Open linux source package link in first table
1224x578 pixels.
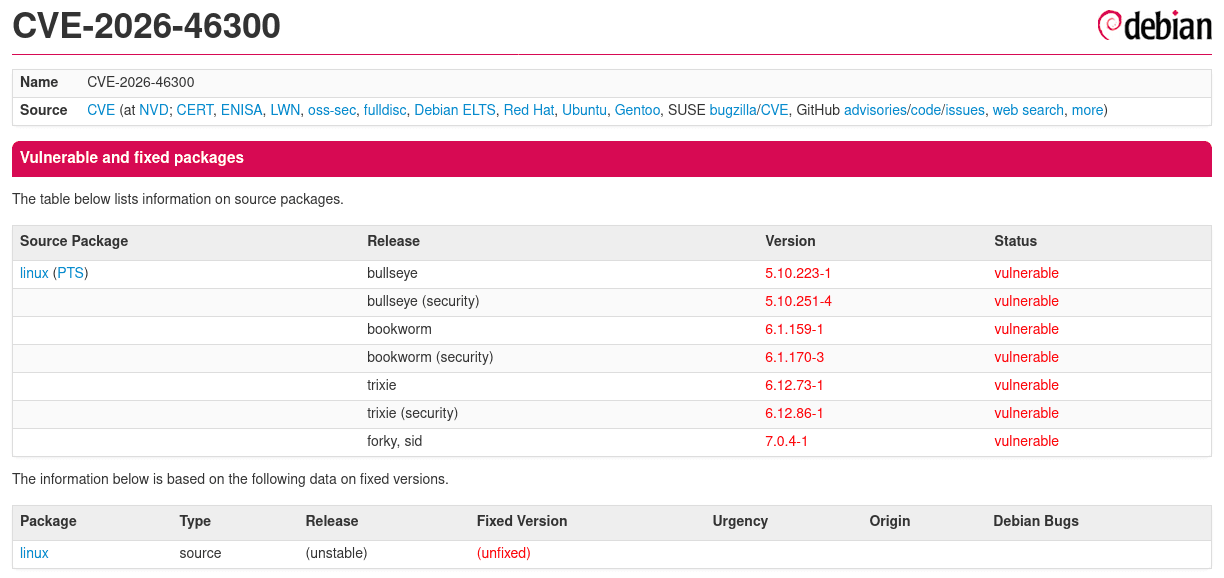click(x=34, y=273)
